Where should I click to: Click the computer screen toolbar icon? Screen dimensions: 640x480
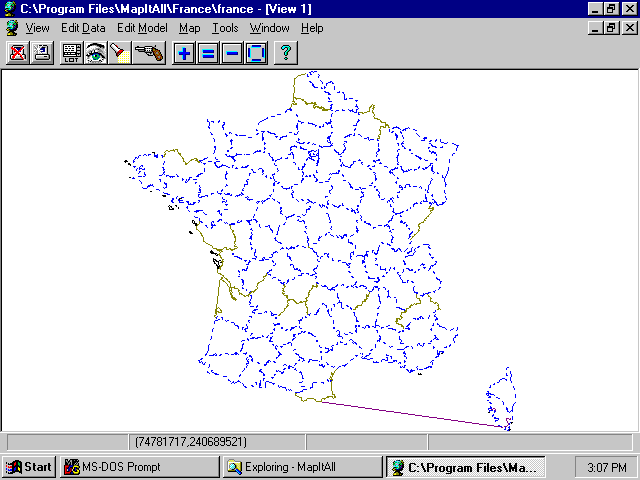pyautogui.click(x=42, y=53)
